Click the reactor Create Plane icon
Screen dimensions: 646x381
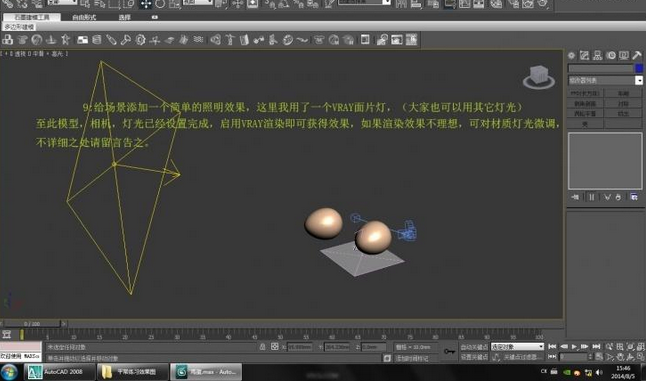point(82,40)
